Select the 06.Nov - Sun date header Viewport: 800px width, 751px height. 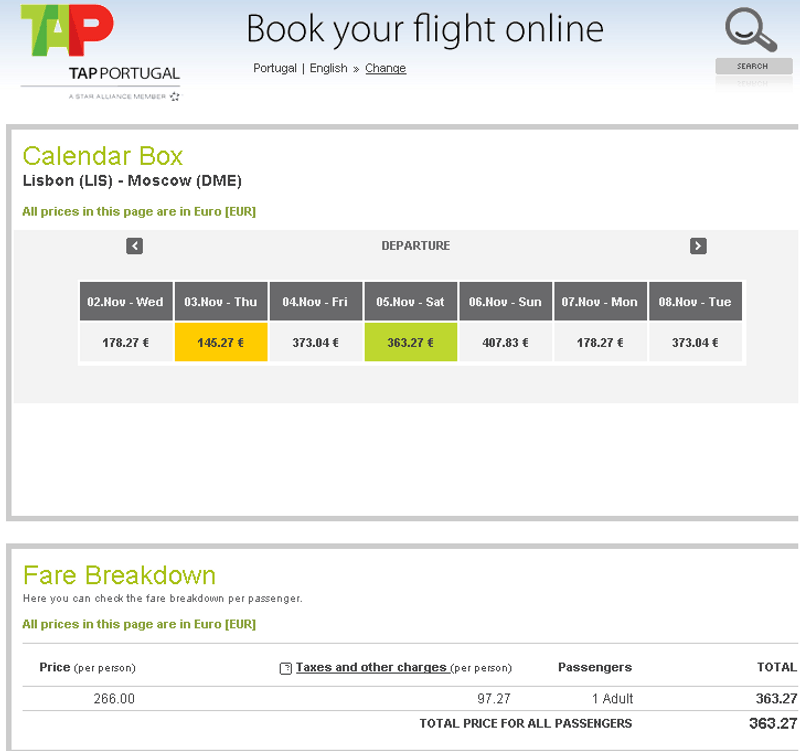tap(505, 301)
